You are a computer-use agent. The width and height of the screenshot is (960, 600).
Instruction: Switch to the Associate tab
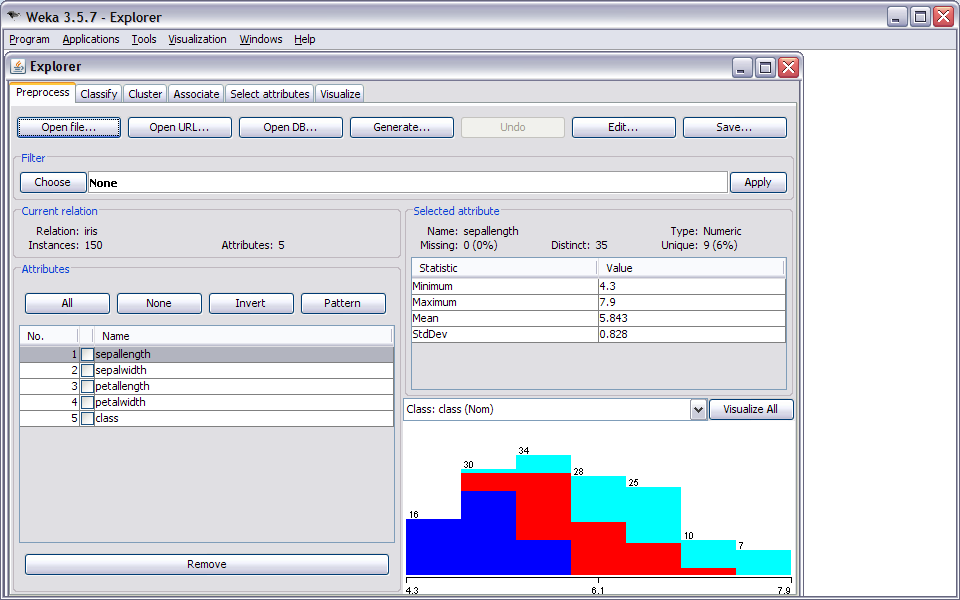coord(196,94)
